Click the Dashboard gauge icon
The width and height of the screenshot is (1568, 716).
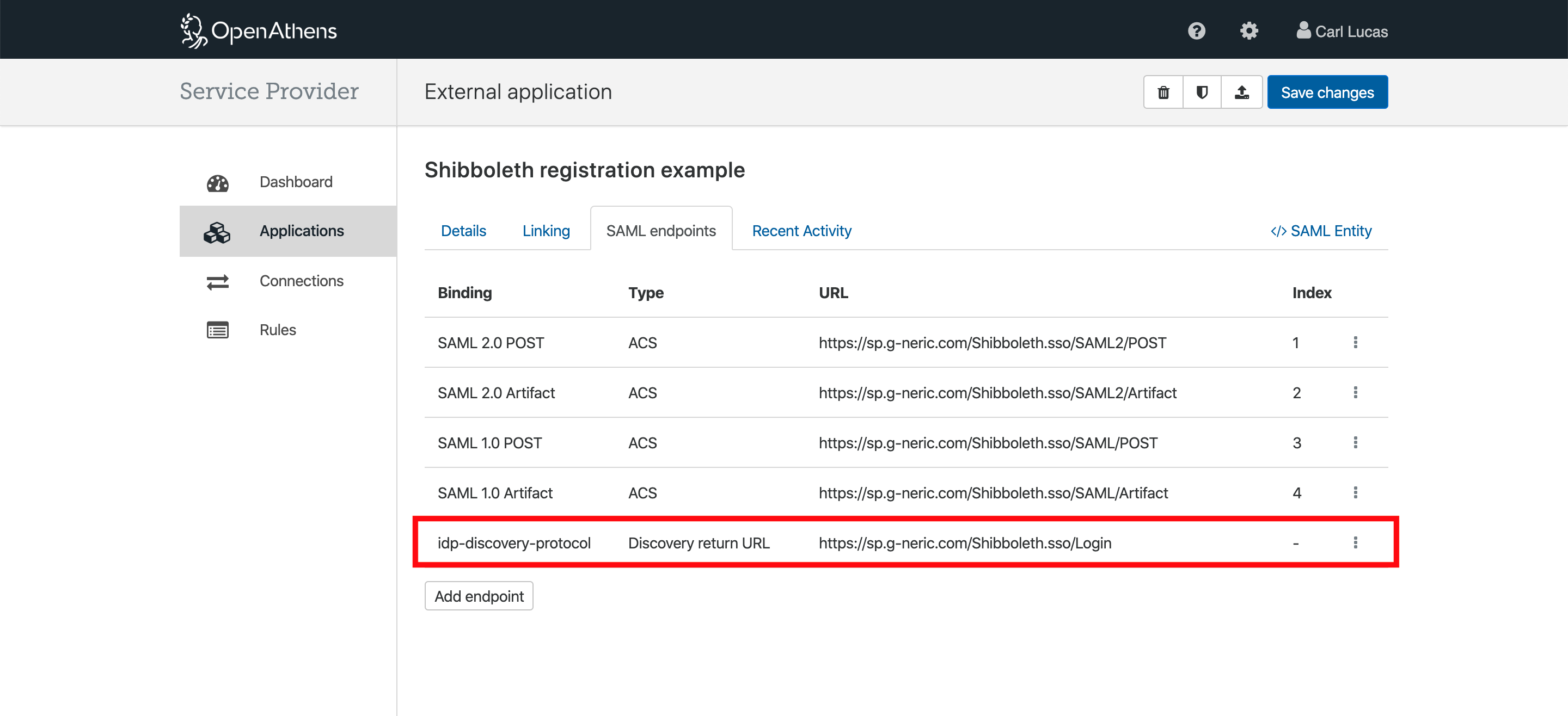click(217, 182)
